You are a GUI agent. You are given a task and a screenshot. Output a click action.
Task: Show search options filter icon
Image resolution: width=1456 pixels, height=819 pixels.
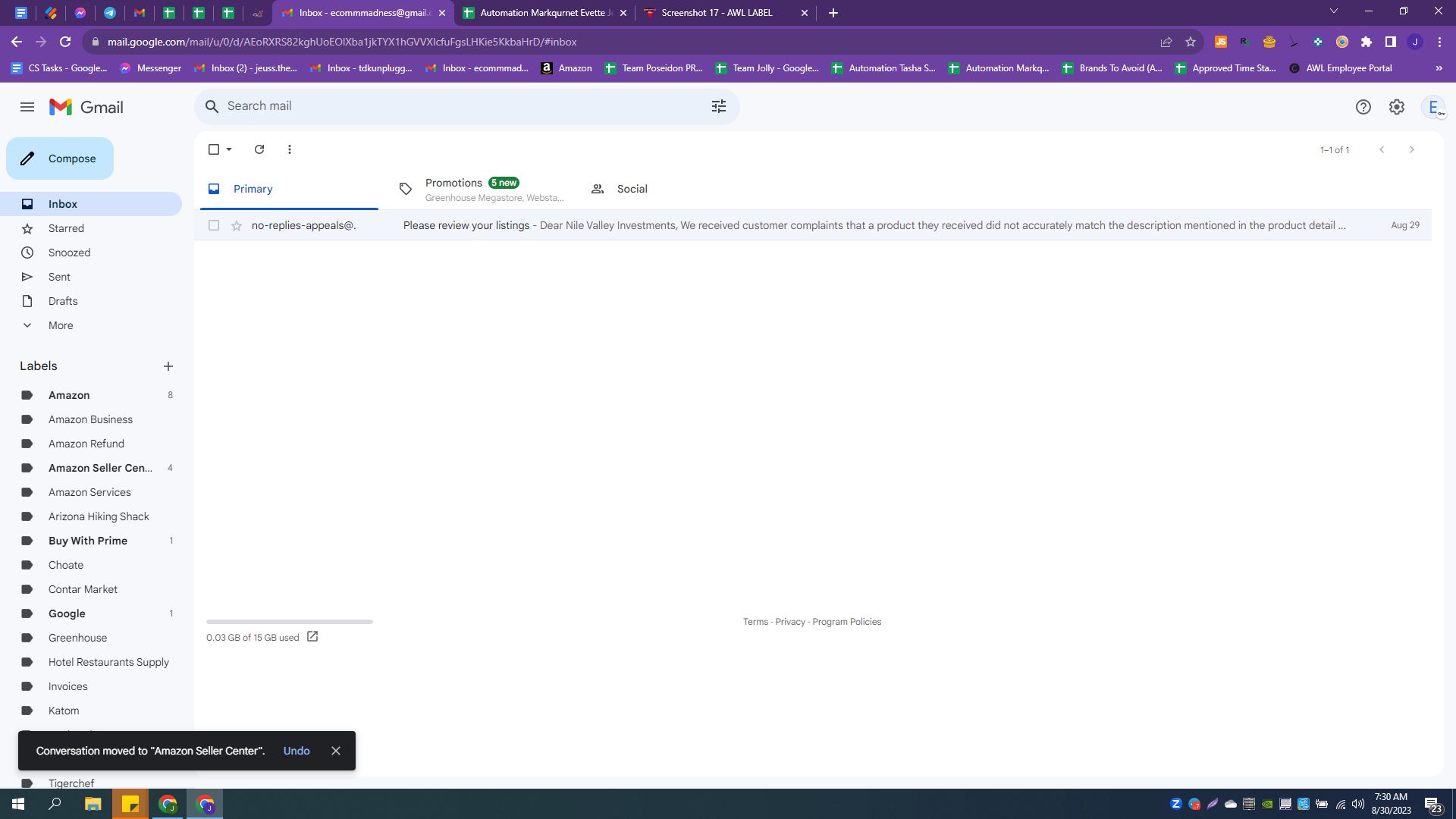719,106
